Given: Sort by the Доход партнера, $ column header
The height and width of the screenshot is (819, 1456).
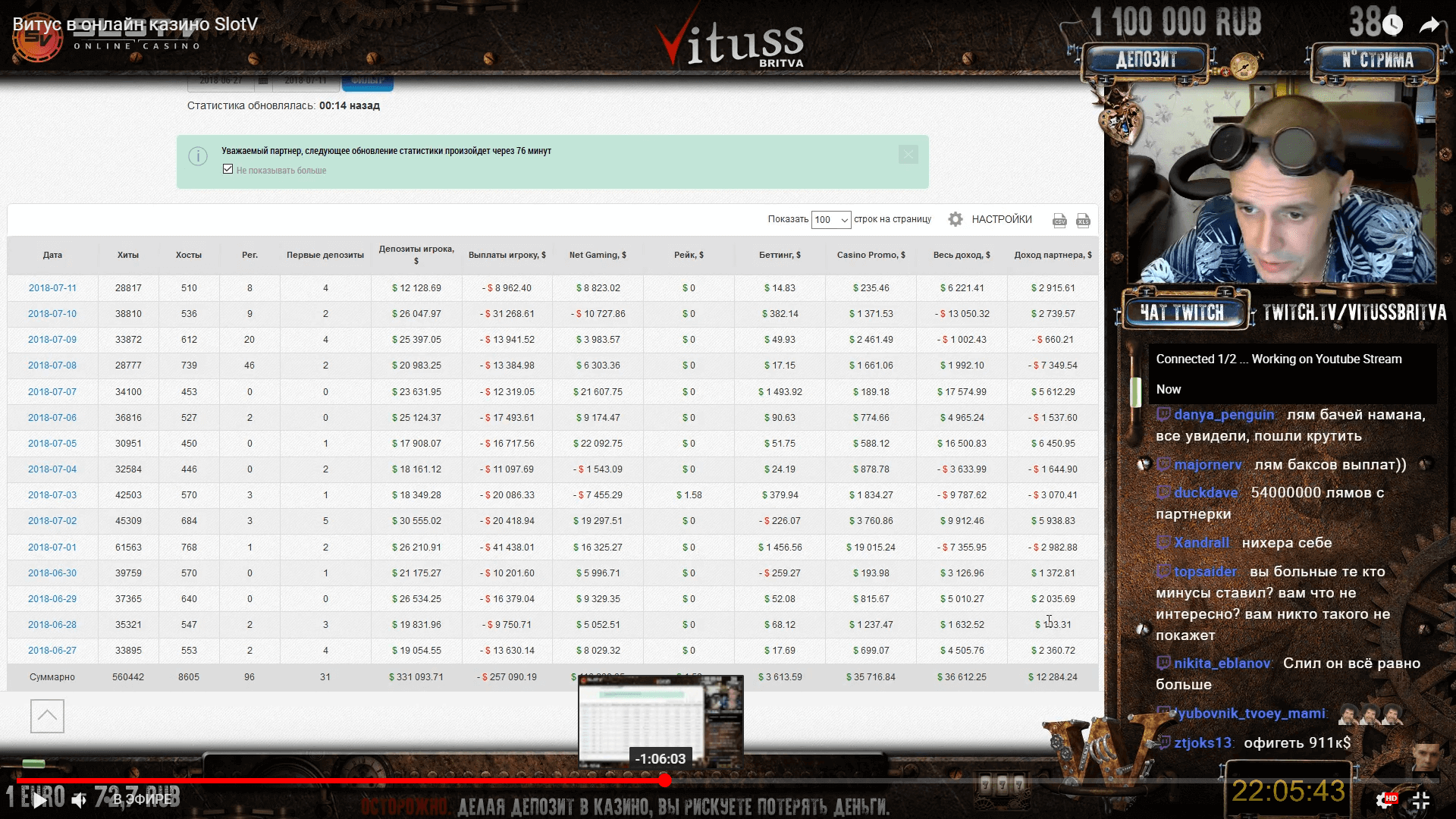Looking at the screenshot, I should tap(1053, 256).
